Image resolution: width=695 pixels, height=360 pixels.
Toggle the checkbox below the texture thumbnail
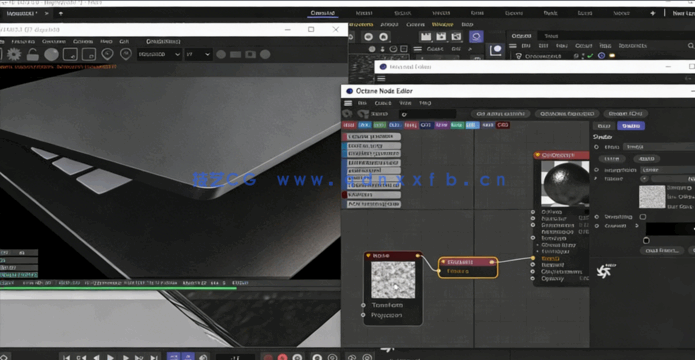coord(643,217)
